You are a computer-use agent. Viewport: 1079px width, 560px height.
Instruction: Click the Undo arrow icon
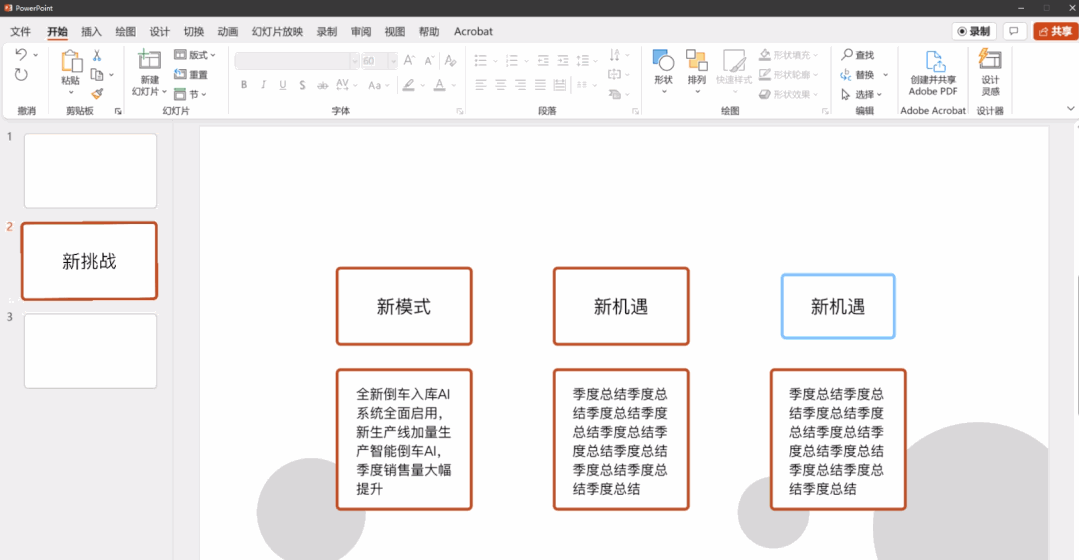coord(21,54)
